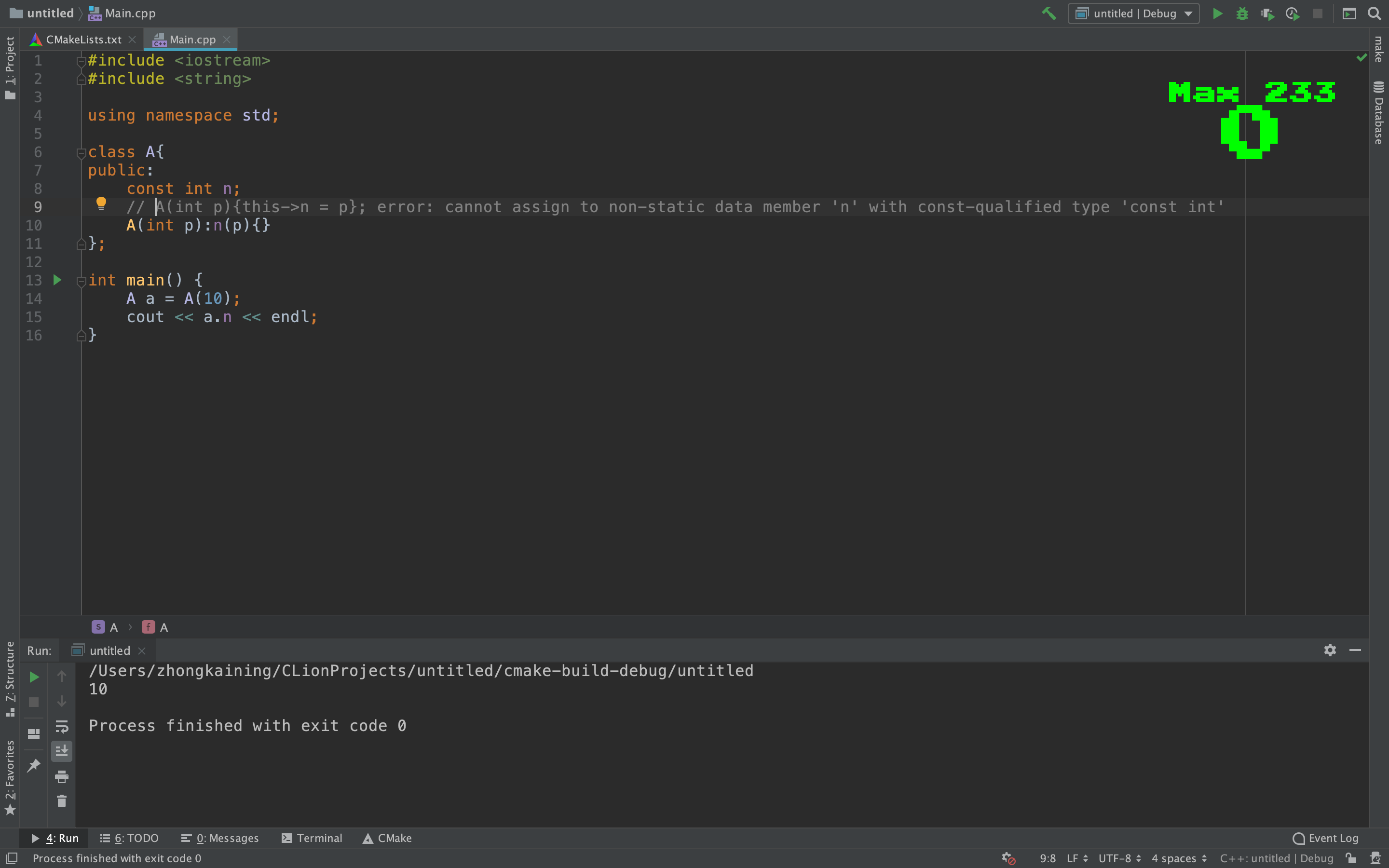The height and width of the screenshot is (868, 1389).
Task: Collapse the class A fold marker on line 6
Action: 81,153
